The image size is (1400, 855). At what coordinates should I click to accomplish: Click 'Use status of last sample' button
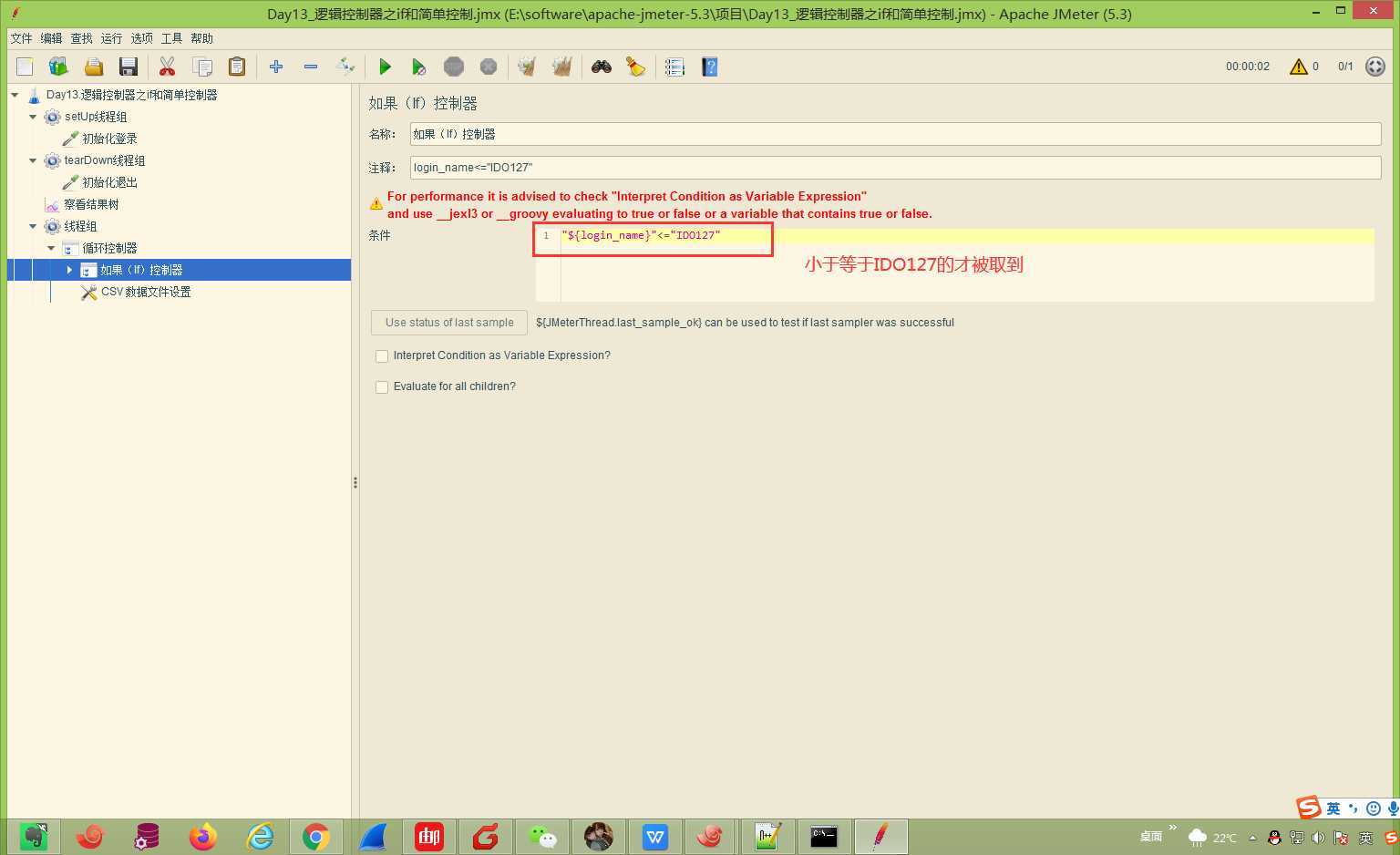click(449, 323)
